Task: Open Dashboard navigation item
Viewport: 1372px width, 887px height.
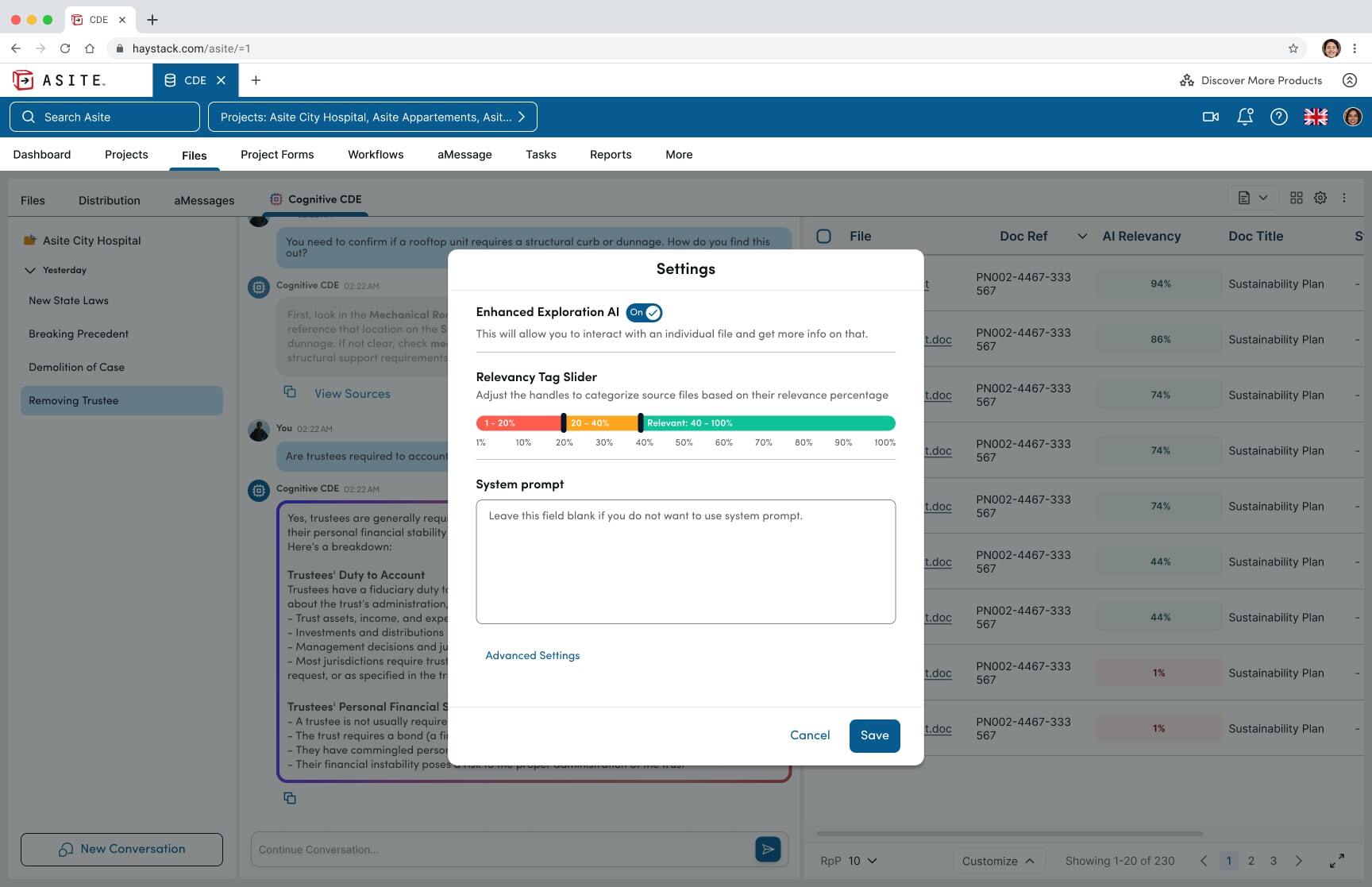Action: click(x=42, y=155)
